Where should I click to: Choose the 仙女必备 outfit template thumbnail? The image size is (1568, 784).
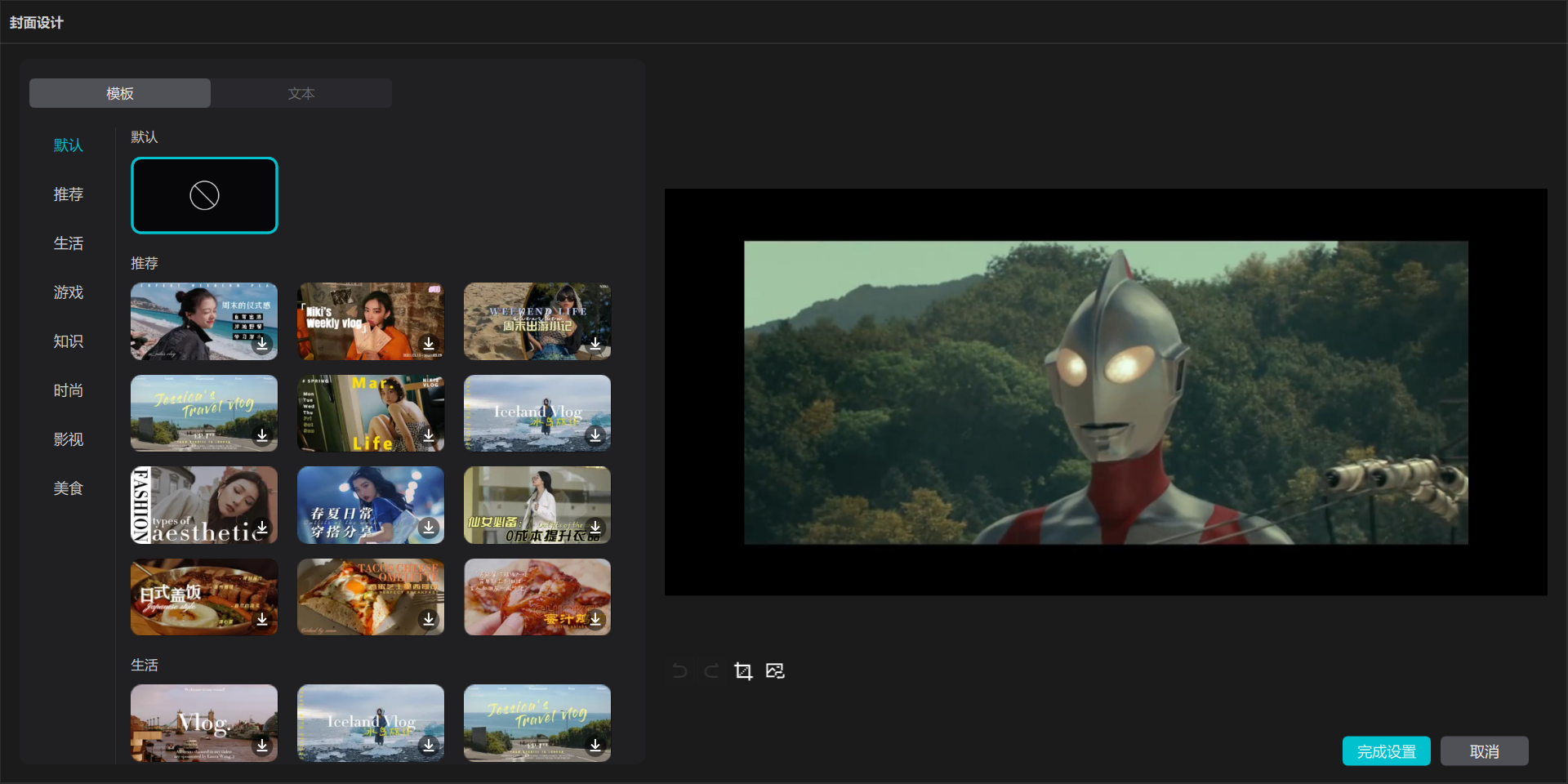[537, 506]
